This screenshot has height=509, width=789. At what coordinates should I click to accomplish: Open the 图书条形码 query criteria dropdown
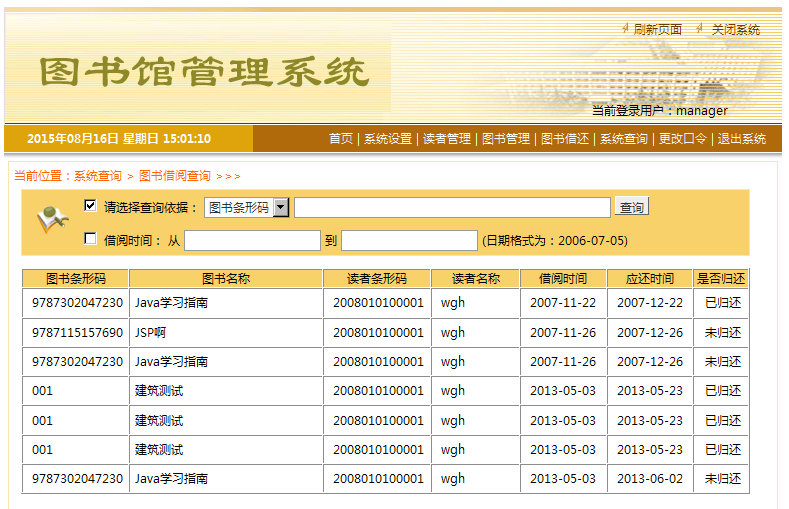(x=247, y=207)
